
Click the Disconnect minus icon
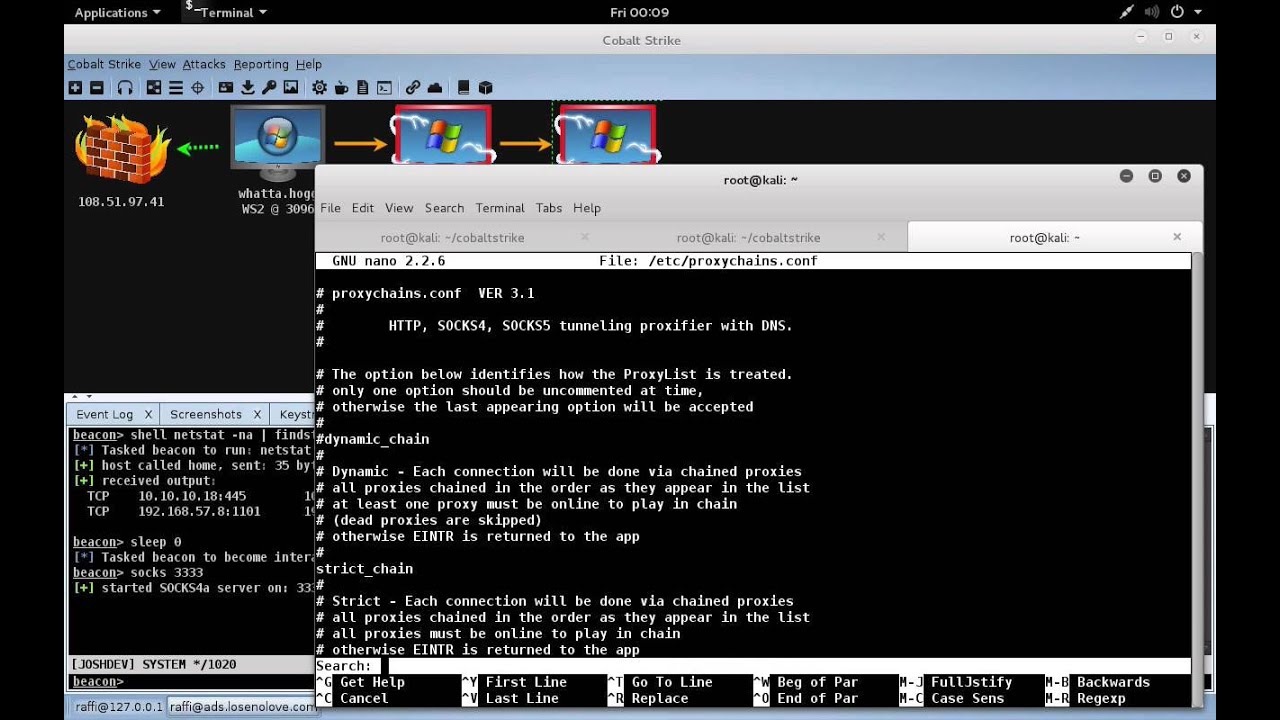point(96,88)
